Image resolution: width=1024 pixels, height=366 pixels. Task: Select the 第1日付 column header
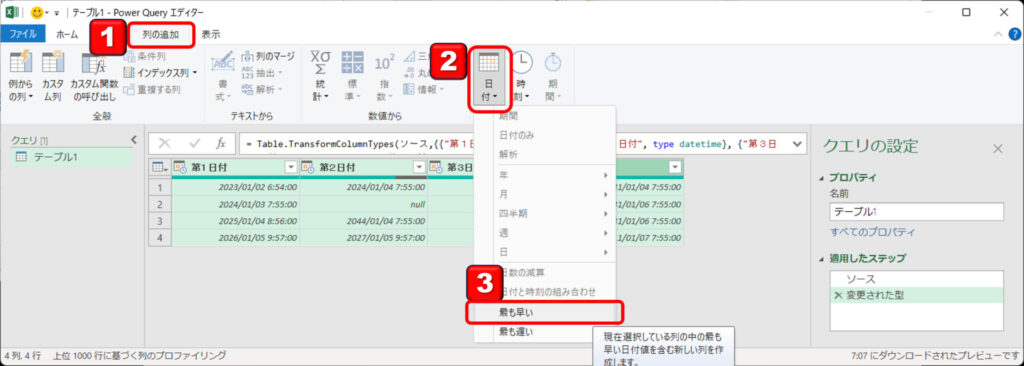pos(235,168)
